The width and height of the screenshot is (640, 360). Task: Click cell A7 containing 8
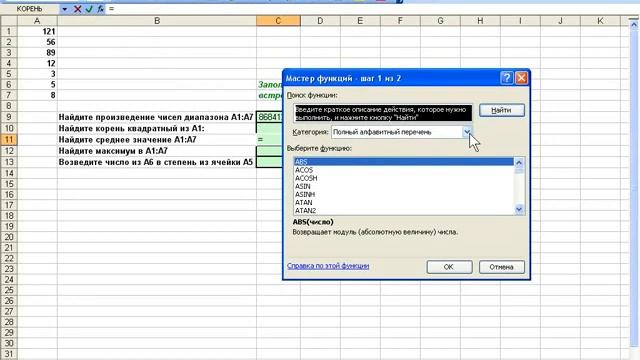[37, 95]
